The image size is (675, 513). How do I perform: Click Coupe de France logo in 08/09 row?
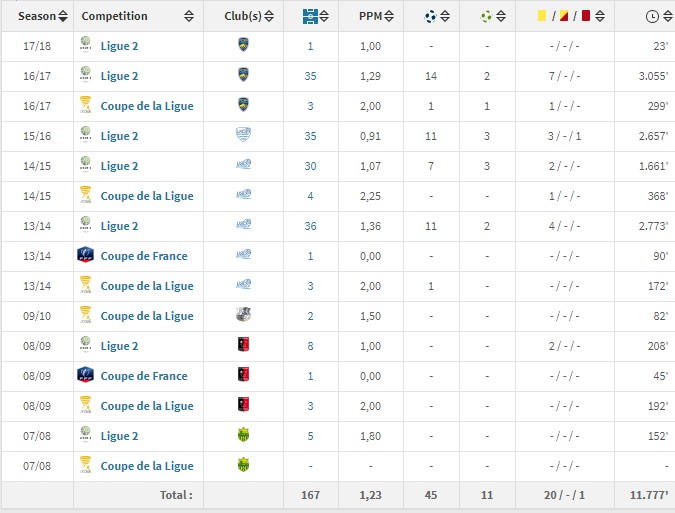(85, 374)
